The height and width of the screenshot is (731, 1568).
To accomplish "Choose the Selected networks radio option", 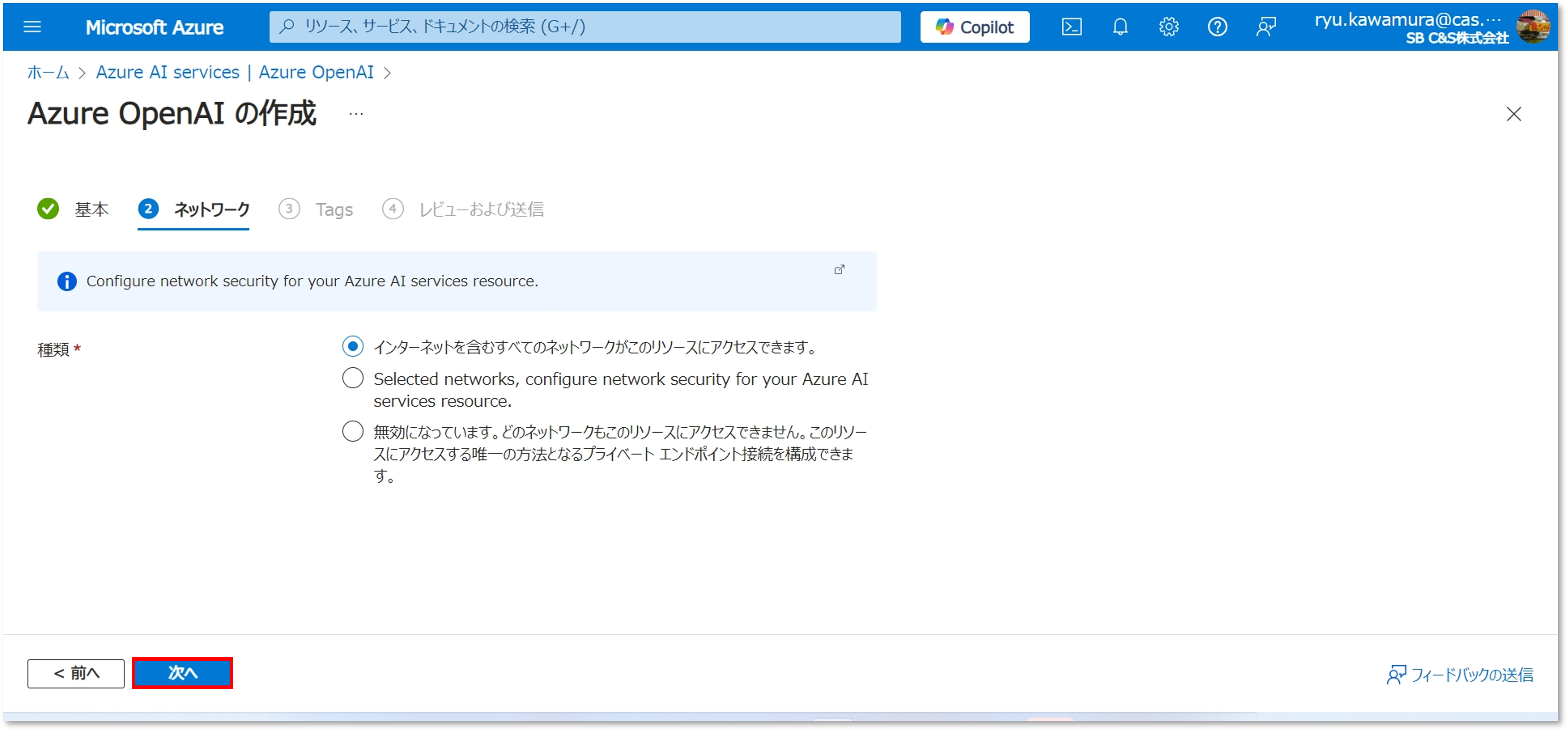I will click(353, 378).
